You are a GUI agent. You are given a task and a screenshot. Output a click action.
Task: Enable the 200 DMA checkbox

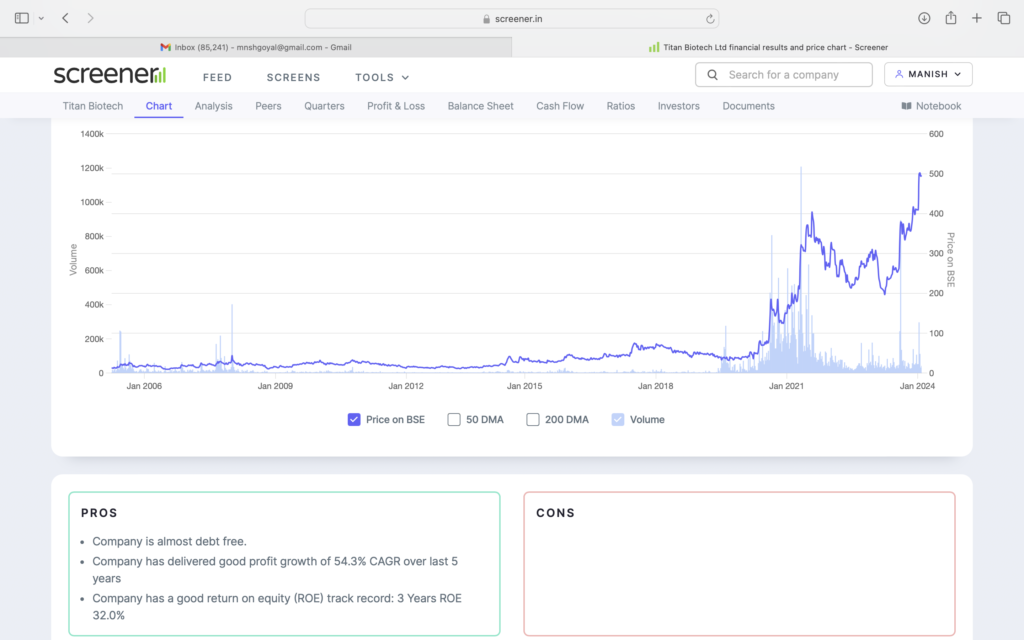(x=533, y=419)
